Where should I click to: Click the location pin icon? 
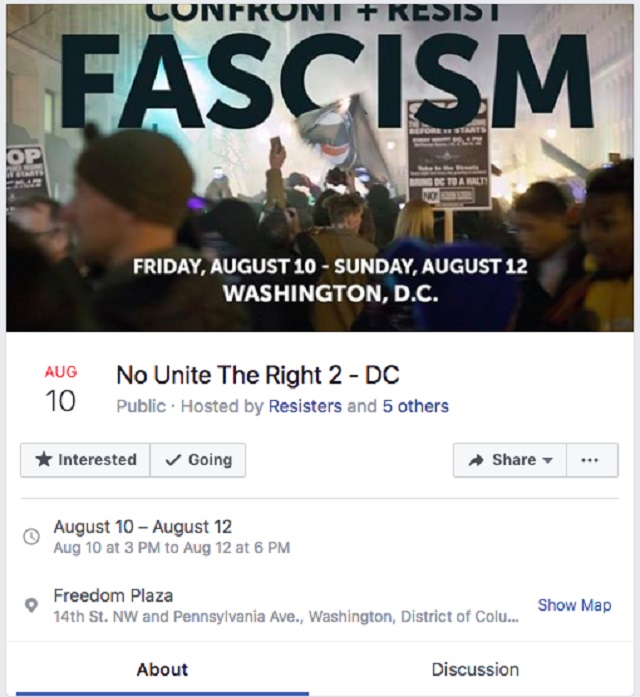(32, 606)
